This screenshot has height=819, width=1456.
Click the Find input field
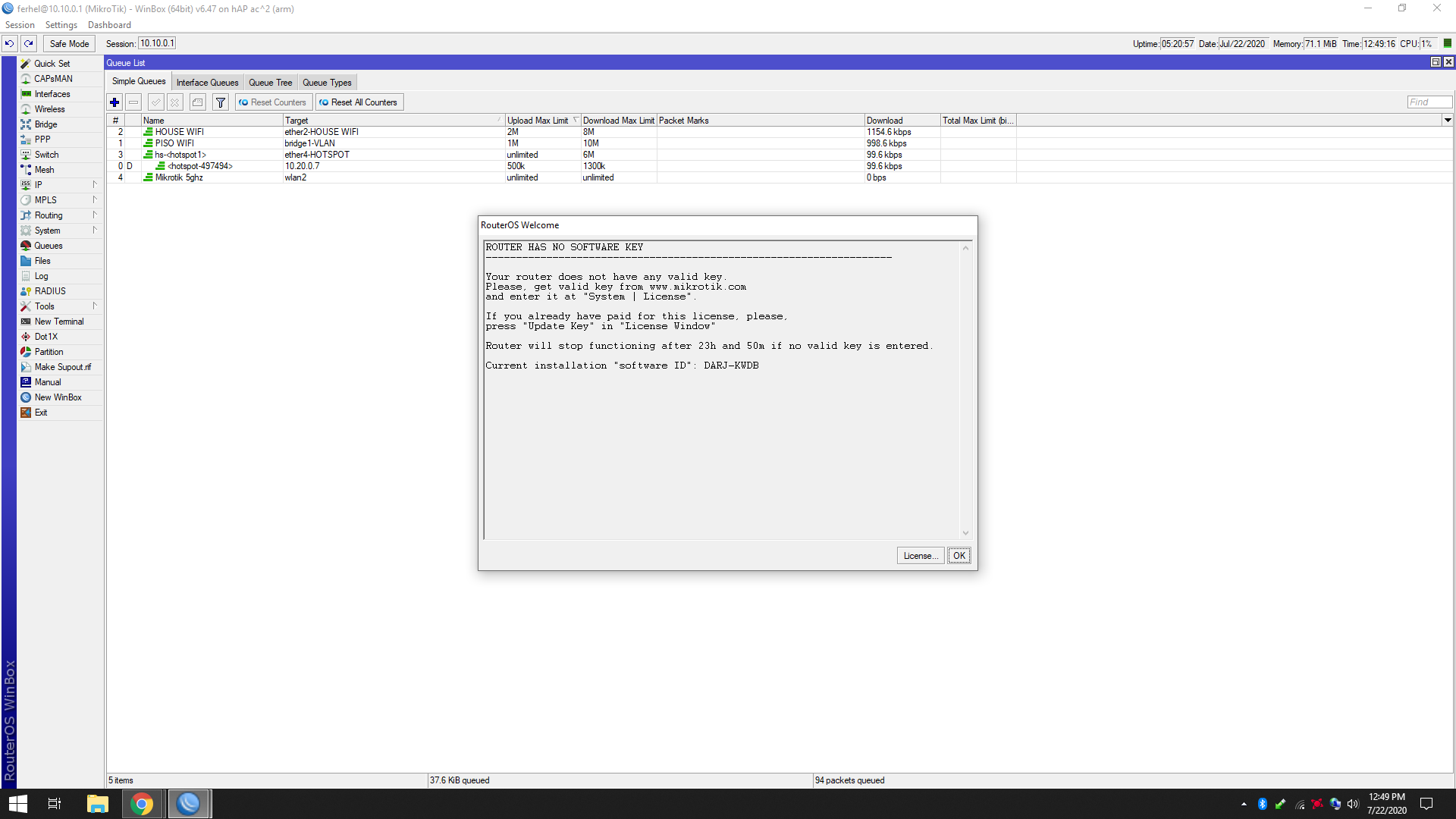[1429, 102]
